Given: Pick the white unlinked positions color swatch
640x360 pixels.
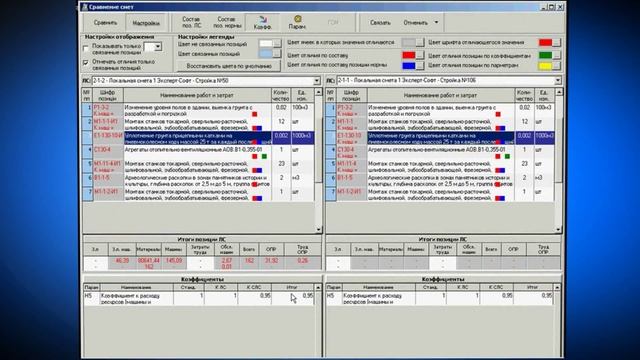Looking at the screenshot, I should [x=266, y=43].
